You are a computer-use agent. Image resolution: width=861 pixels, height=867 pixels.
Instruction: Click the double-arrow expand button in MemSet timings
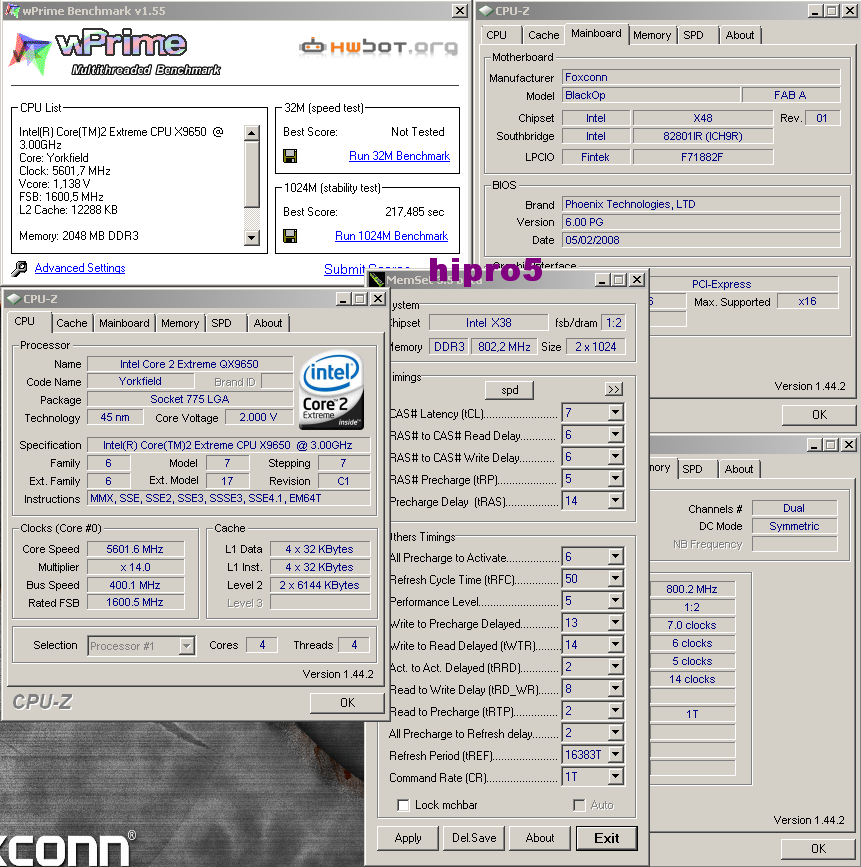click(x=614, y=389)
